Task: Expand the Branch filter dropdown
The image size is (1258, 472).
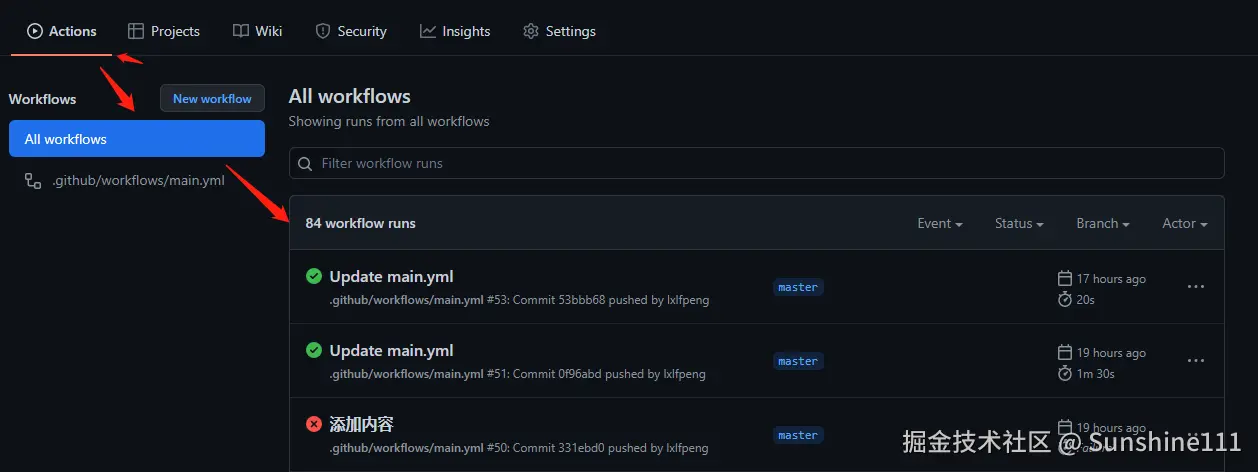Action: [x=1102, y=223]
